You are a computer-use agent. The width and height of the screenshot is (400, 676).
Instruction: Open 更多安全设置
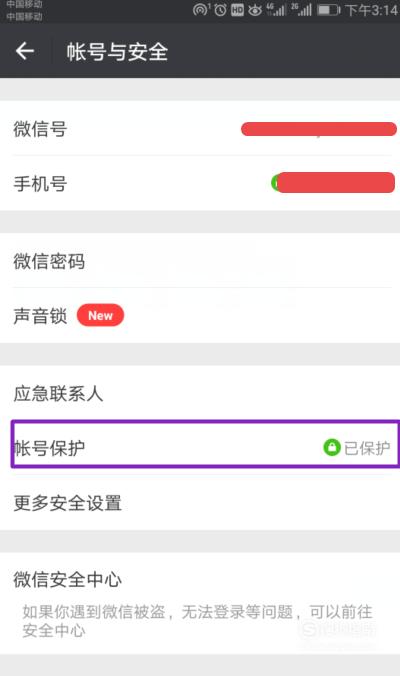[x=200, y=503]
